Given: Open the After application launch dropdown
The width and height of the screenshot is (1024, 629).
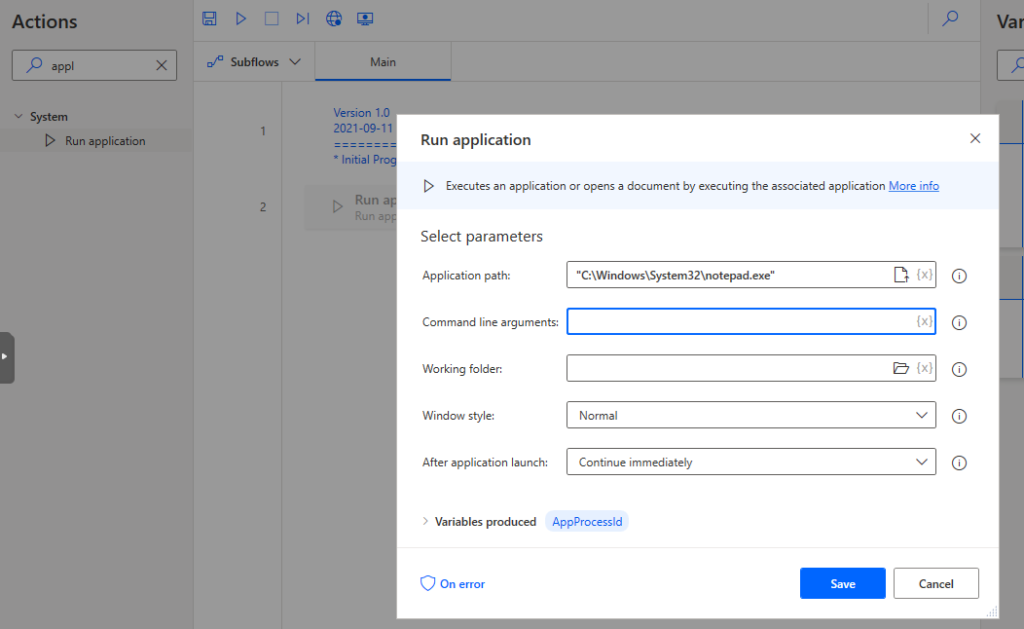Looking at the screenshot, I should click(x=751, y=462).
